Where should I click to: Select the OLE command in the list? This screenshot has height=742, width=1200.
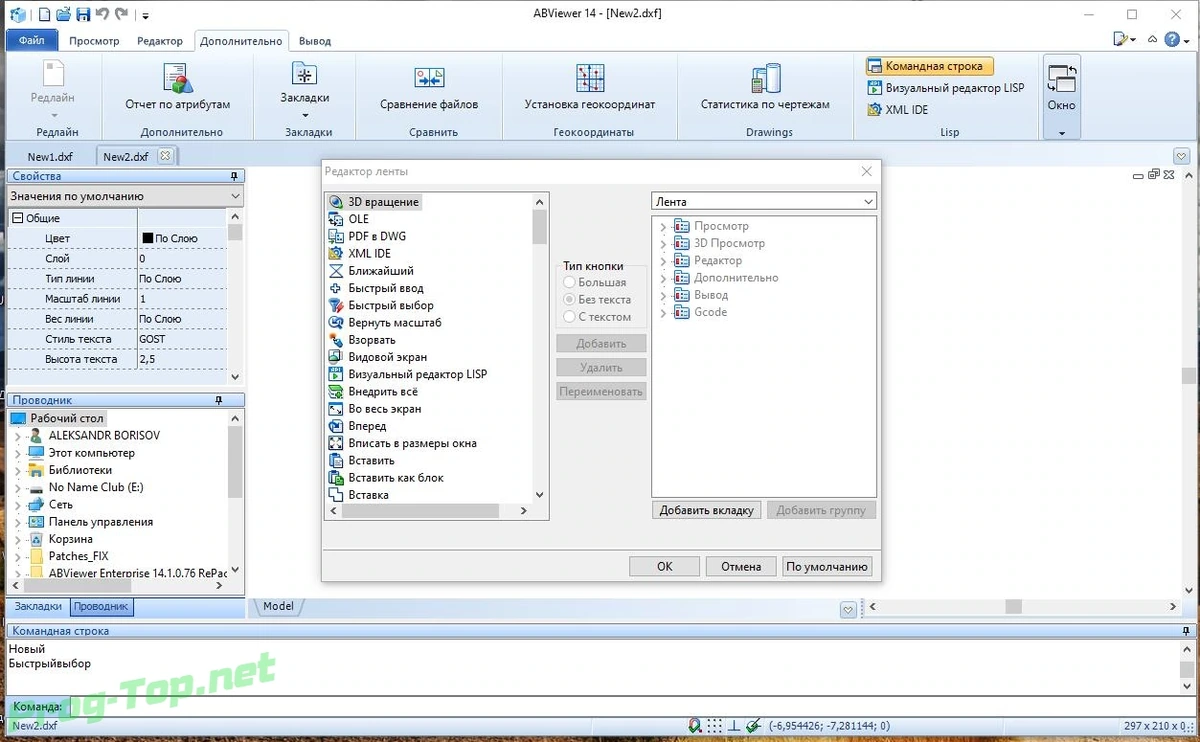point(349,219)
